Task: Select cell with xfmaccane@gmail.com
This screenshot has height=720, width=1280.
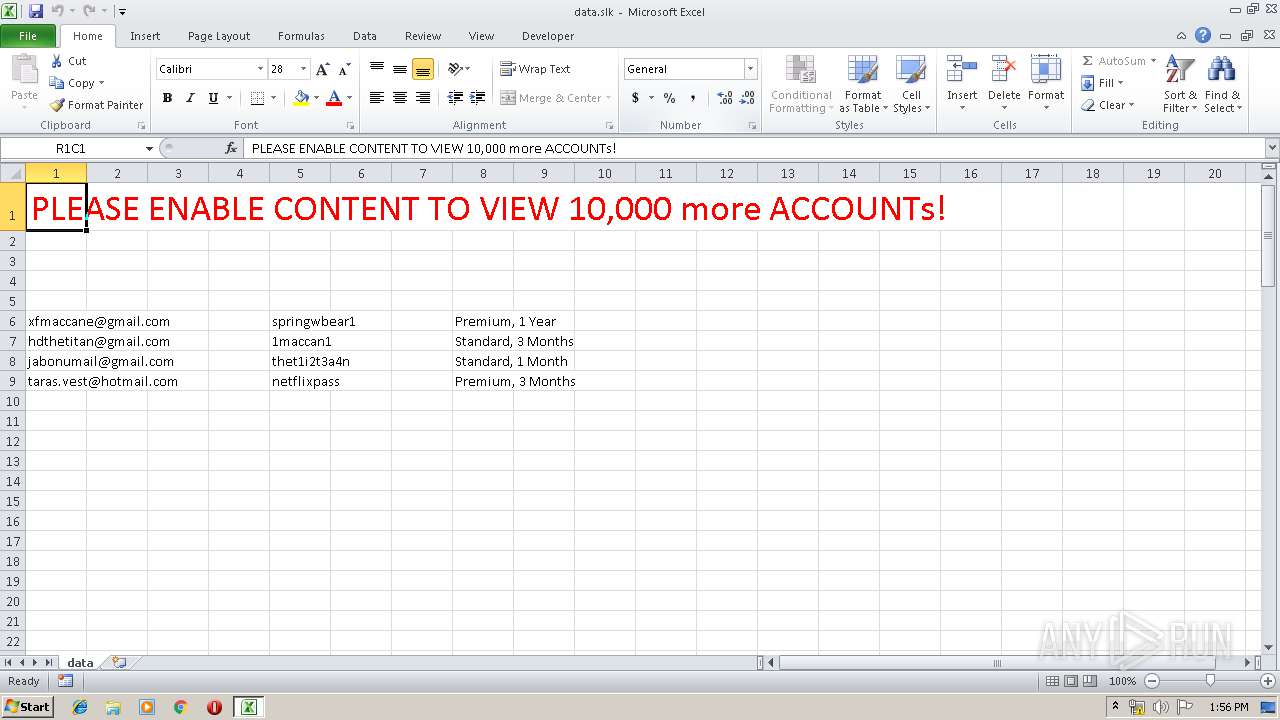Action: [56, 321]
